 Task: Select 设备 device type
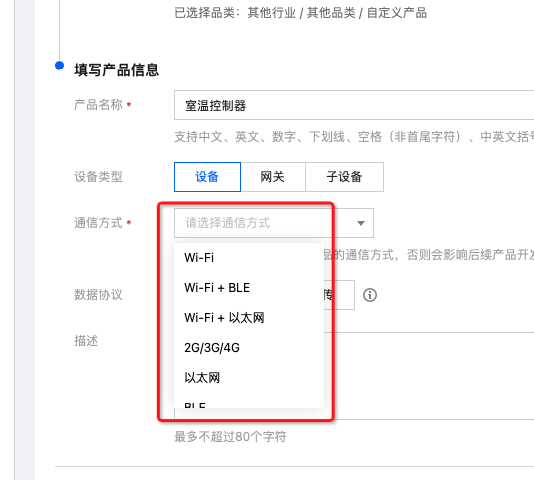click(x=207, y=177)
